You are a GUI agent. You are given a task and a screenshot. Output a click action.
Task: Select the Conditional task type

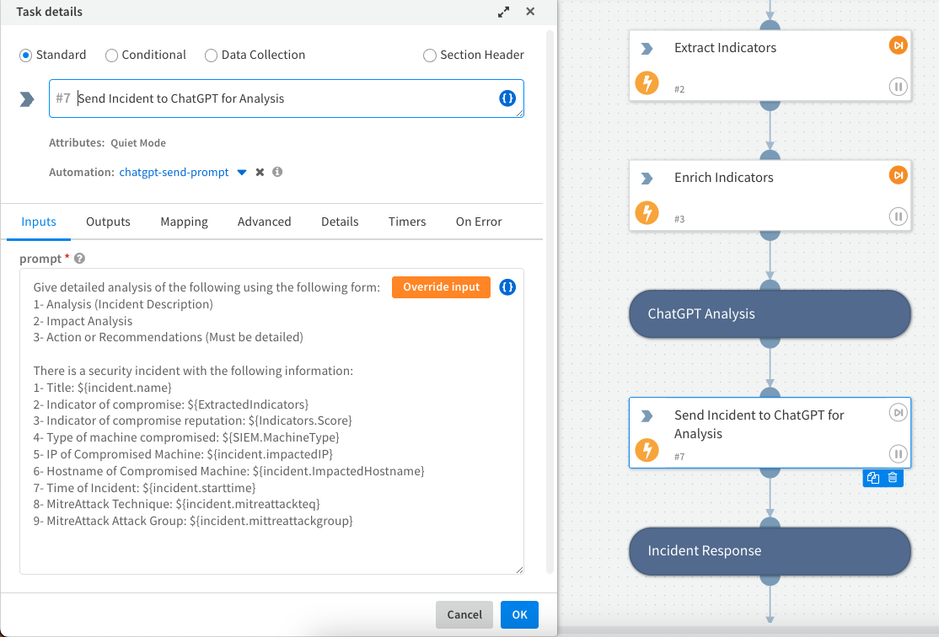coord(111,55)
